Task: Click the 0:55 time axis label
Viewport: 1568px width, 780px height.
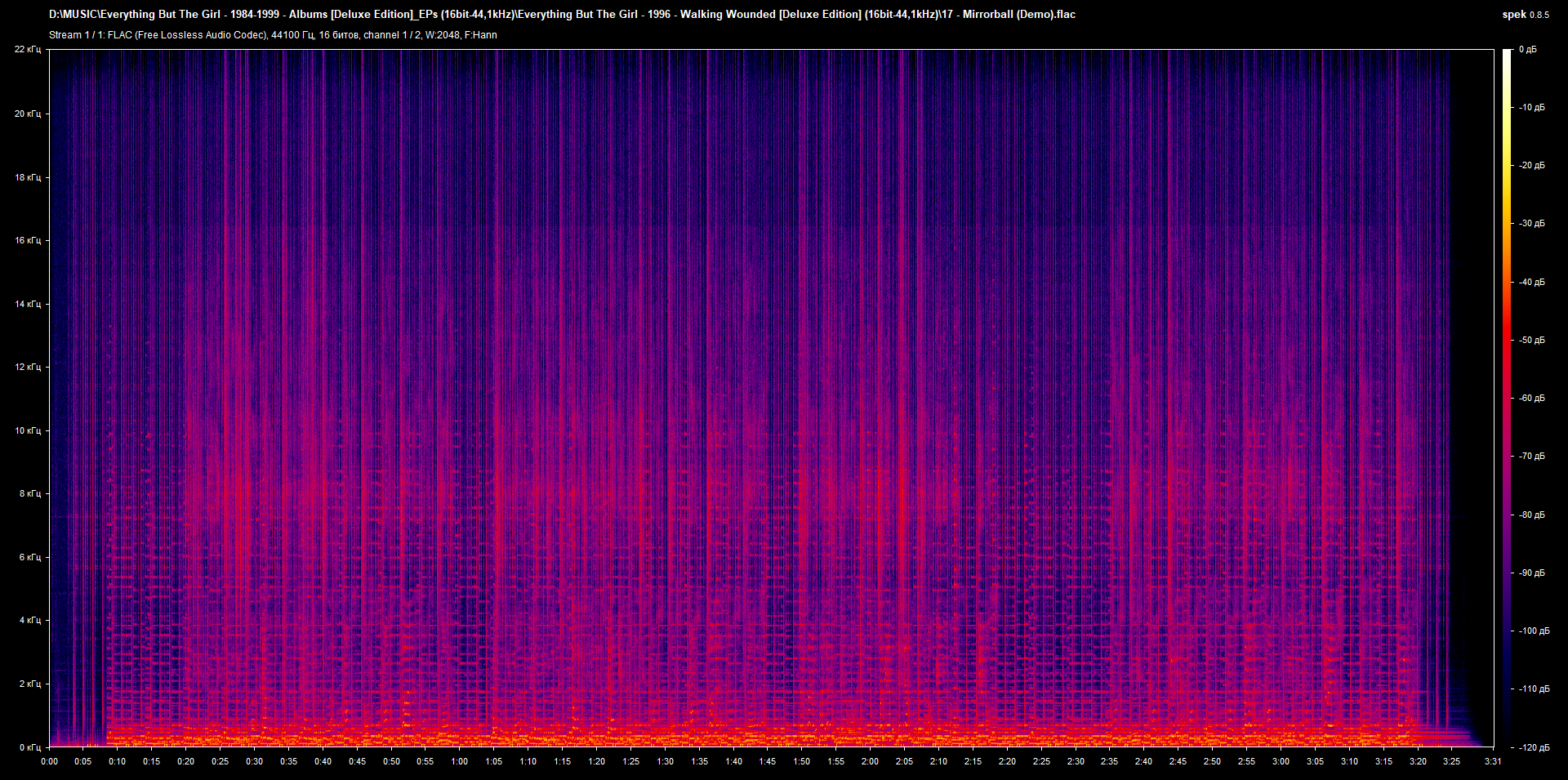Action: click(425, 762)
